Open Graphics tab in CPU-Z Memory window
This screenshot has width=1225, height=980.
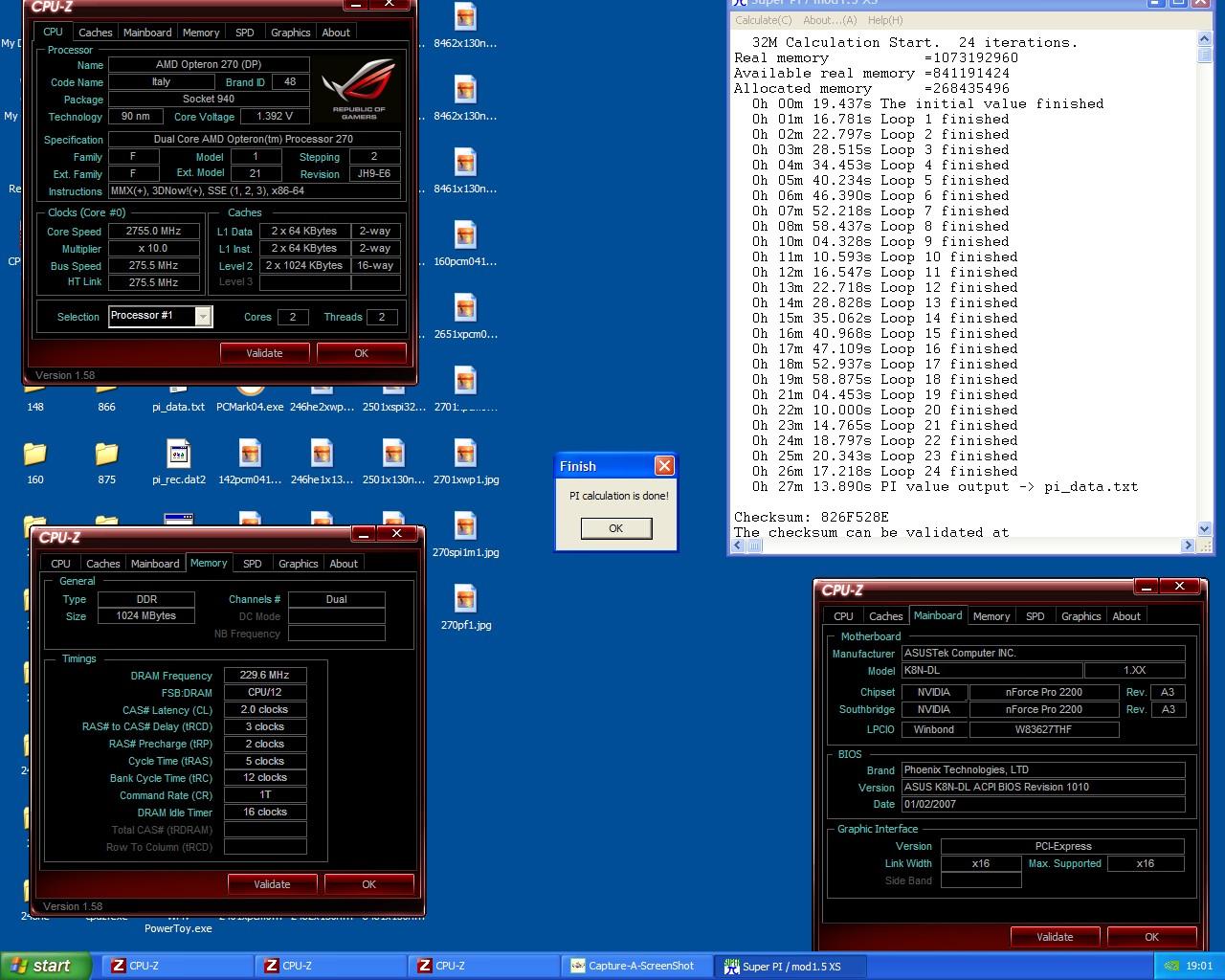298,564
